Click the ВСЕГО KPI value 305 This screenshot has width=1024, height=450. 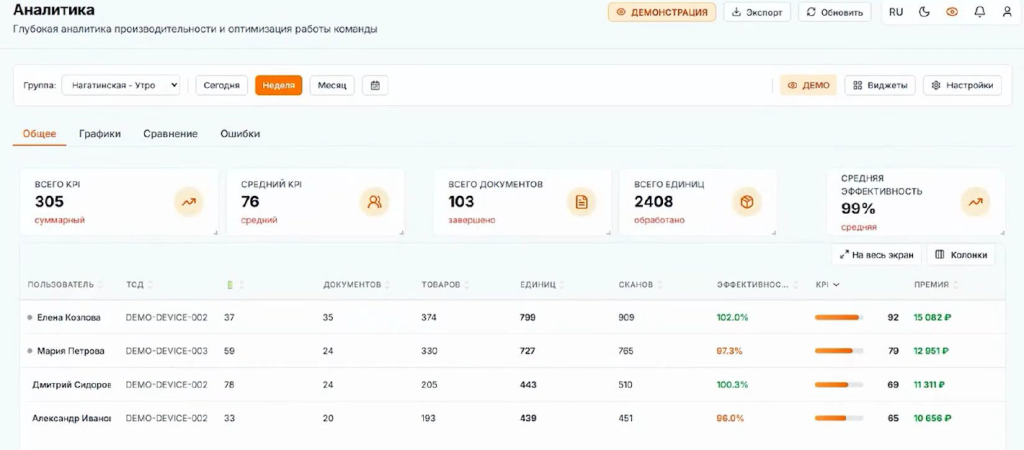click(50, 201)
